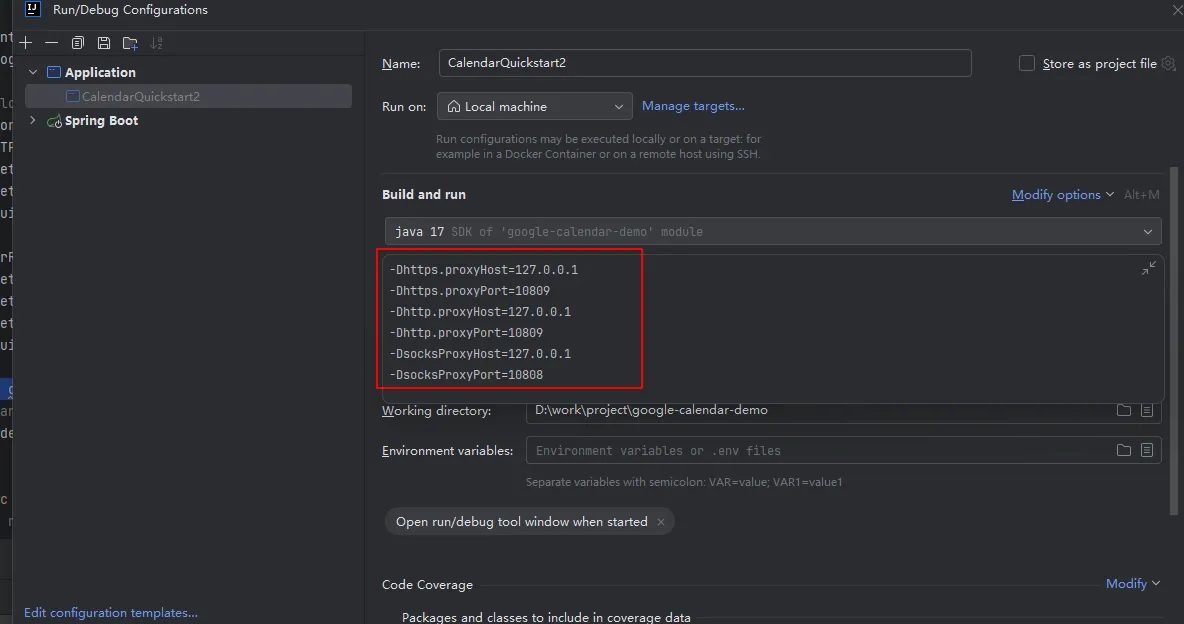Screen dimensions: 1184x624
Task: Click the Remove Configuration minus icon
Action: (52, 43)
